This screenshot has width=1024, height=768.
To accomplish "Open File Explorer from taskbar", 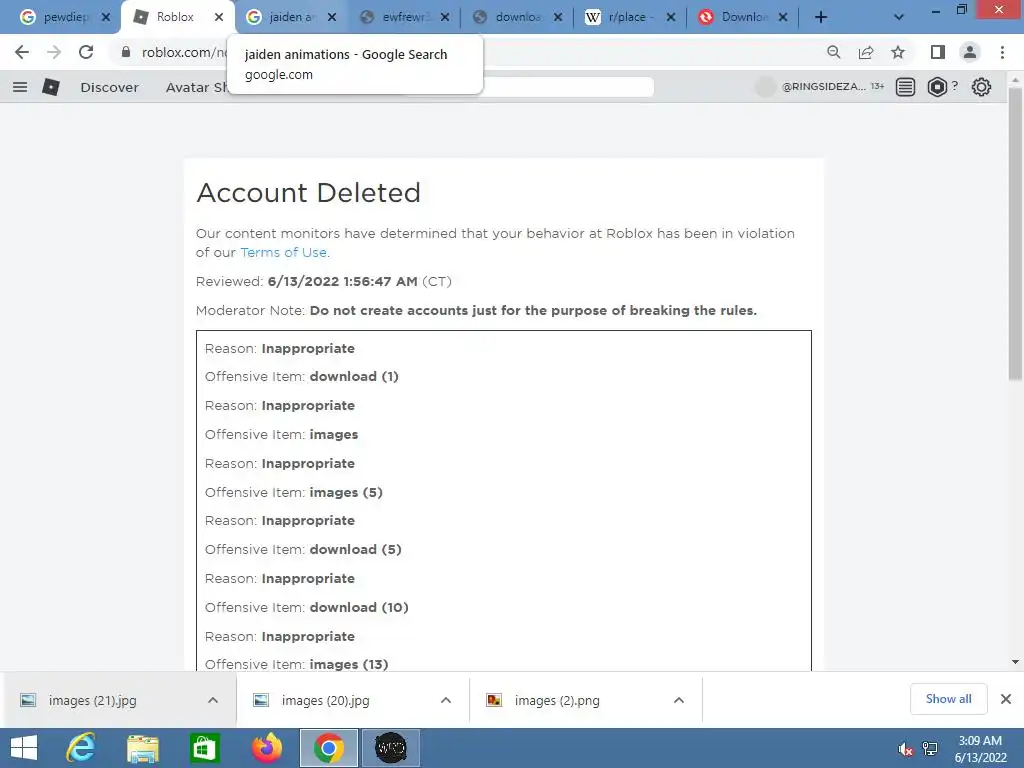I will pos(142,748).
